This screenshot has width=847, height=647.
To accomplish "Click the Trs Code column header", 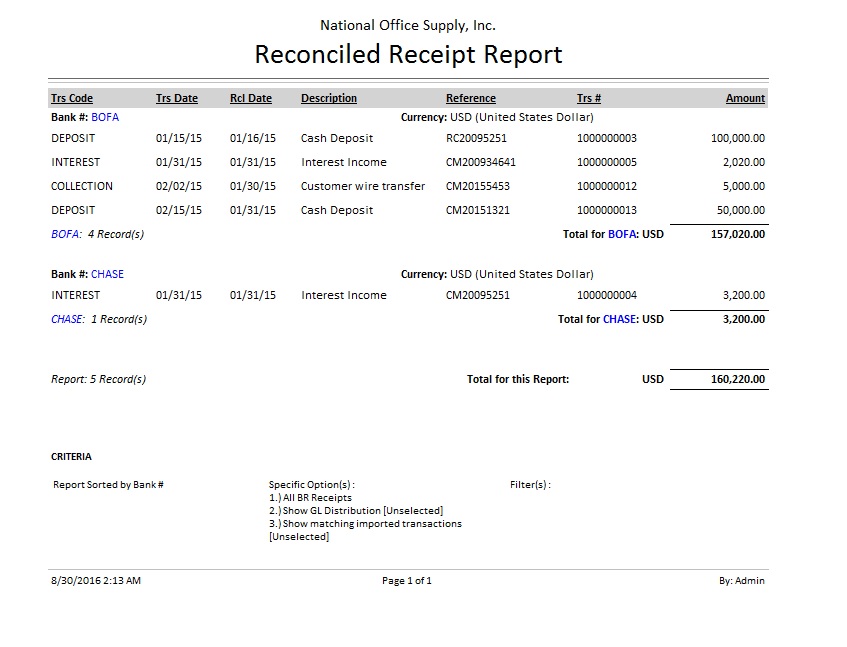I will point(72,98).
